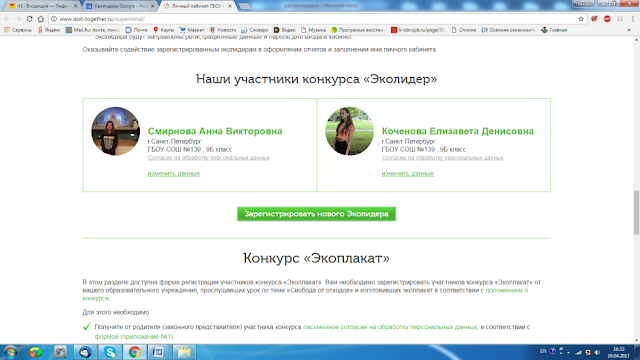Go to the browser home page icon
The image size is (640, 360).
41,19
